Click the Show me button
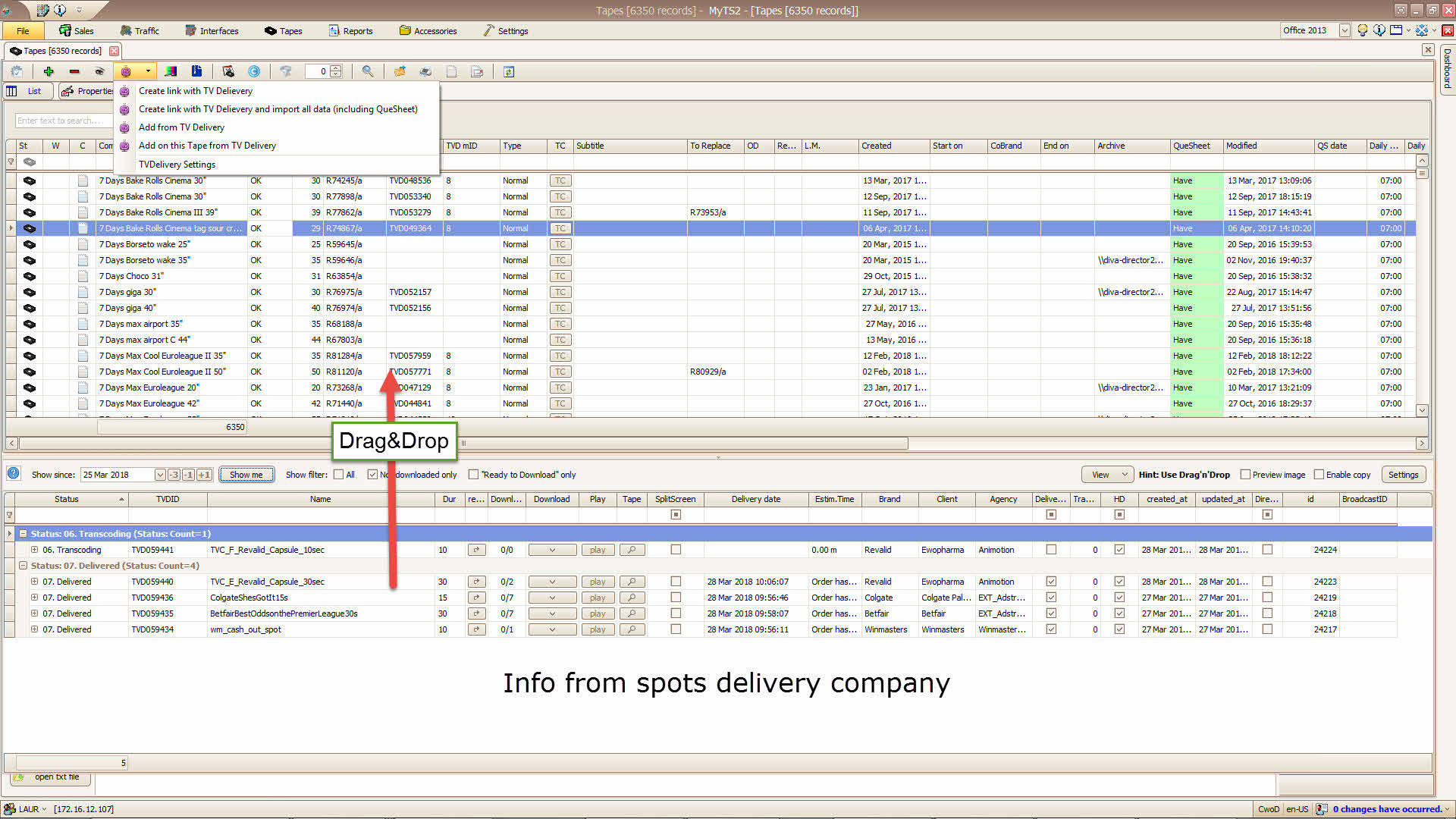 246,475
